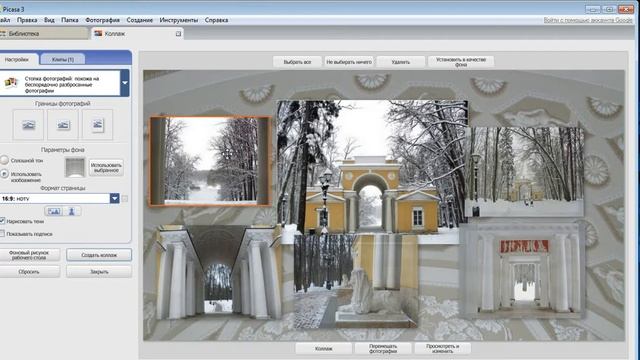Image resolution: width=640 pixels, height=360 pixels.
Task: Click the Закрыть button
Action: tap(99, 271)
